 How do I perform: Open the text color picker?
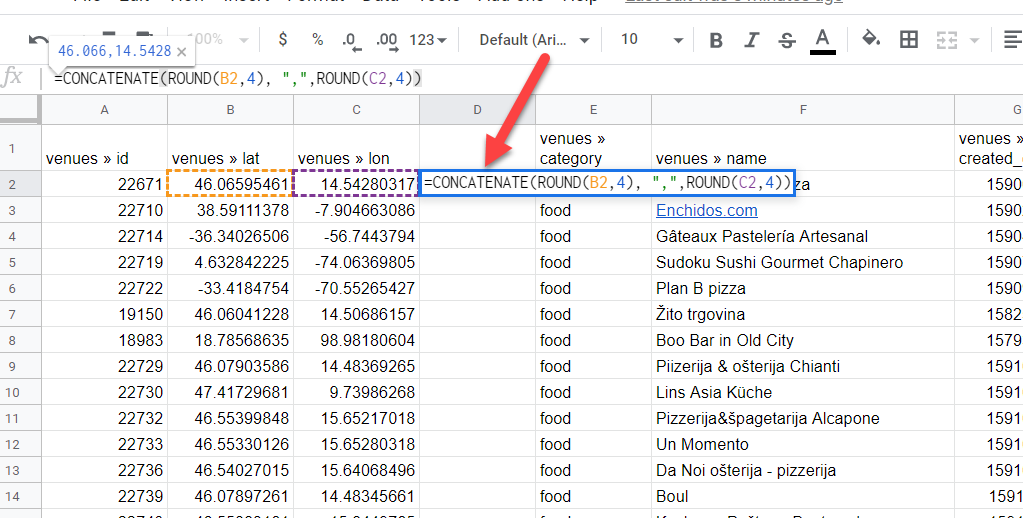coord(823,41)
